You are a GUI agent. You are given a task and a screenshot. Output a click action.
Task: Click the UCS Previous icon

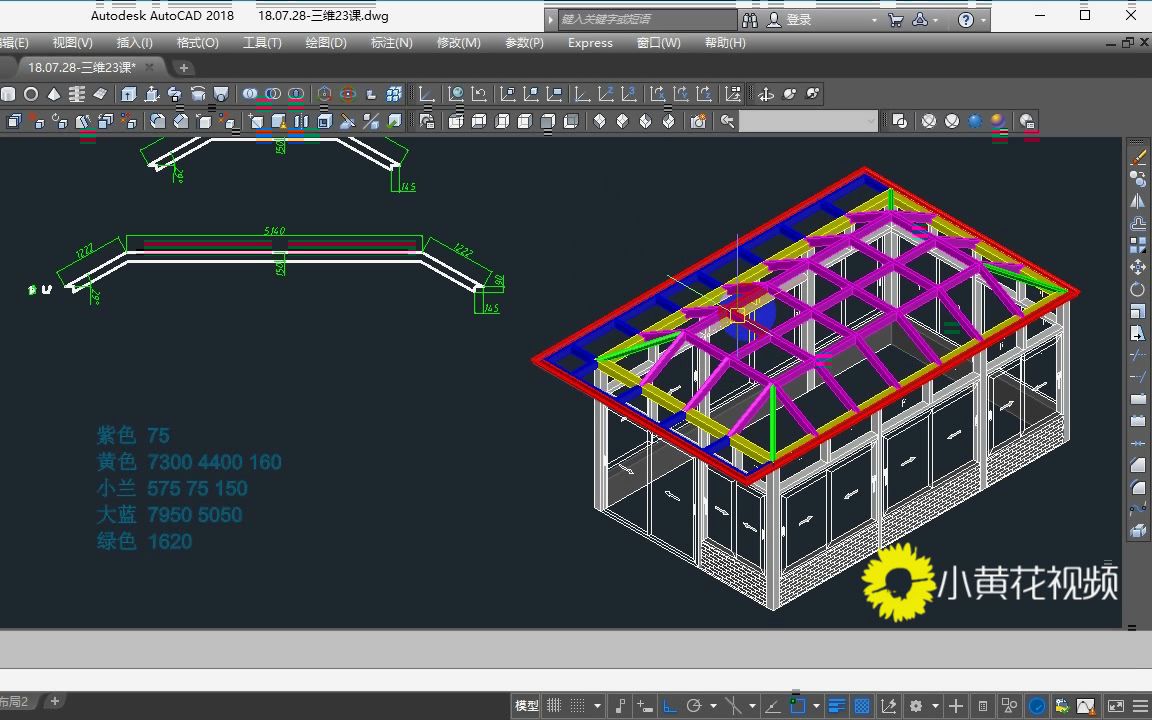[x=479, y=94]
